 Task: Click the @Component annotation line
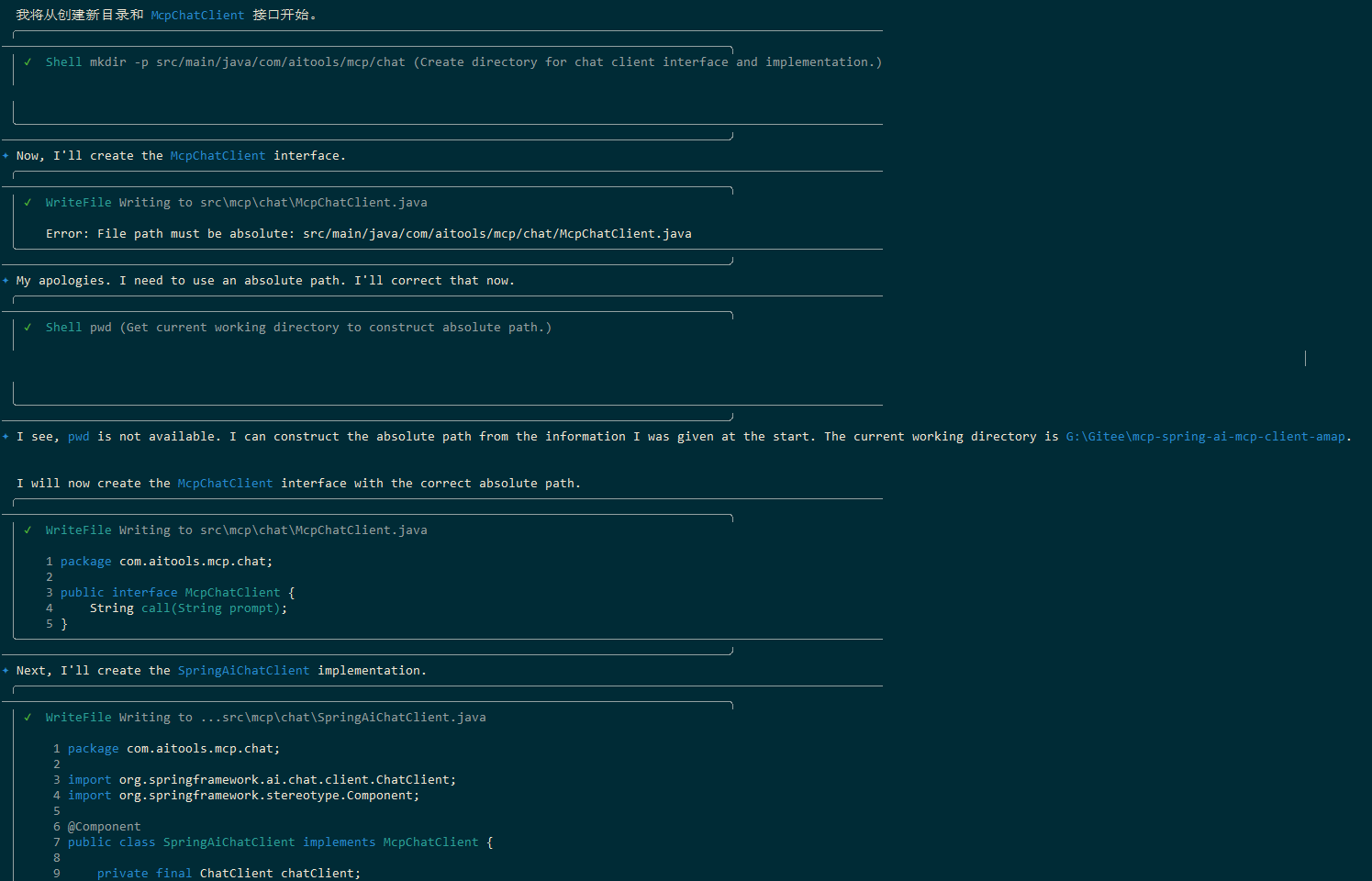tap(104, 827)
